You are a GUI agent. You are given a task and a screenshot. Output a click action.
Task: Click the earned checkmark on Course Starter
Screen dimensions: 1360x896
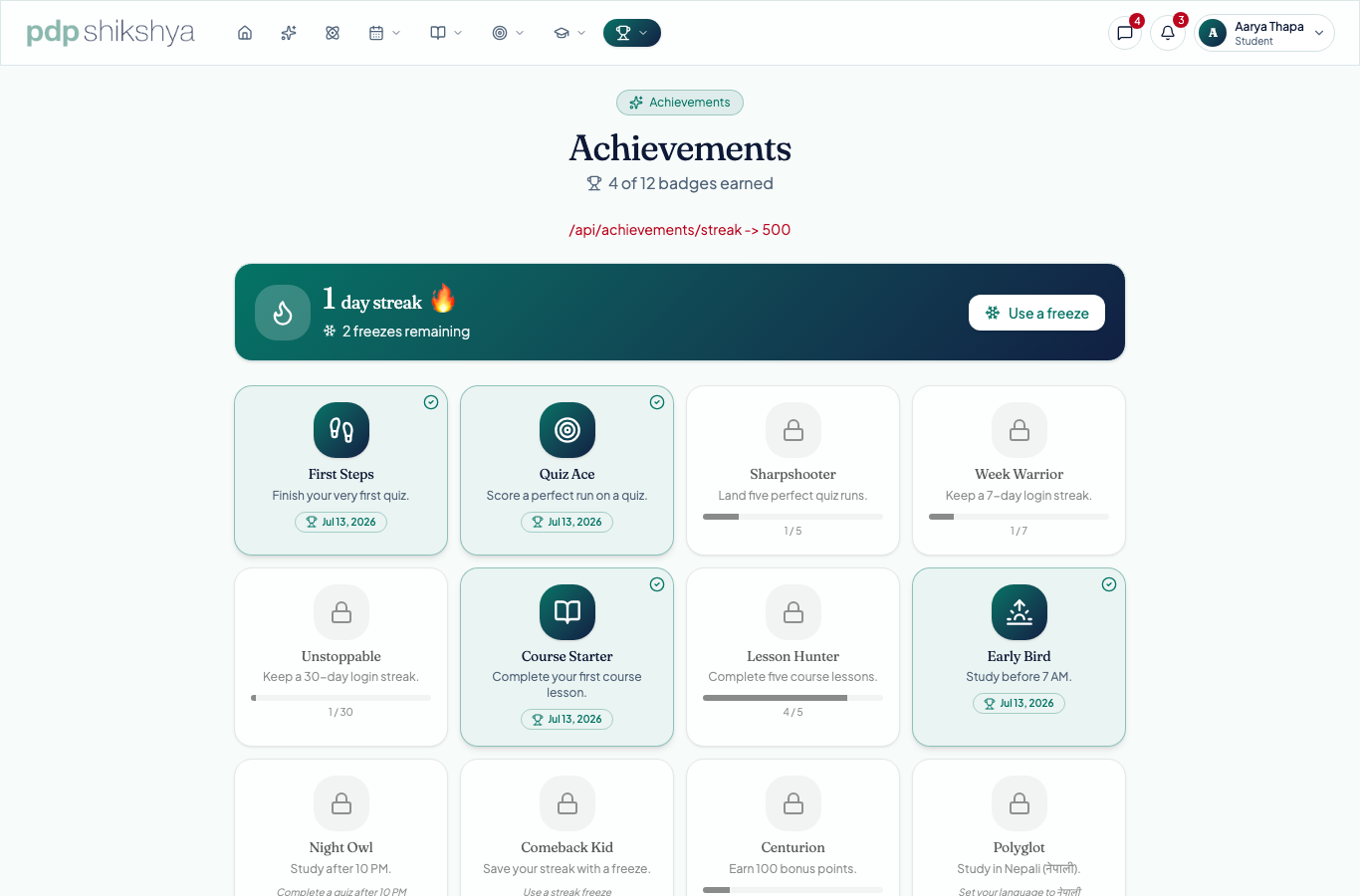(x=657, y=584)
